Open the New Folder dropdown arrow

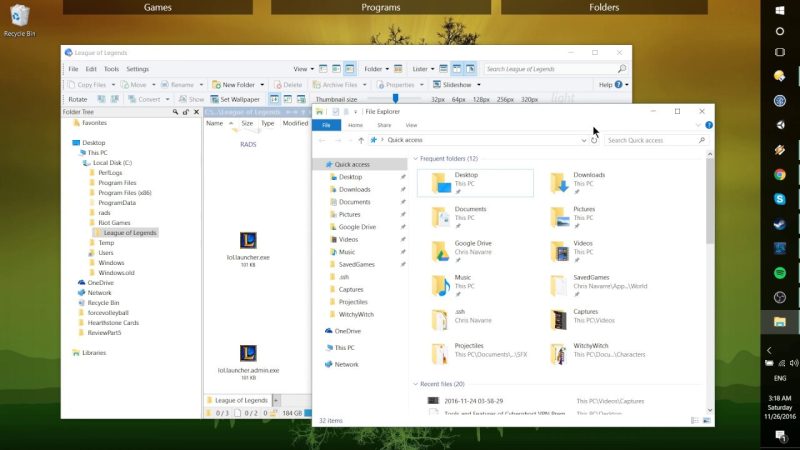pyautogui.click(x=262, y=85)
